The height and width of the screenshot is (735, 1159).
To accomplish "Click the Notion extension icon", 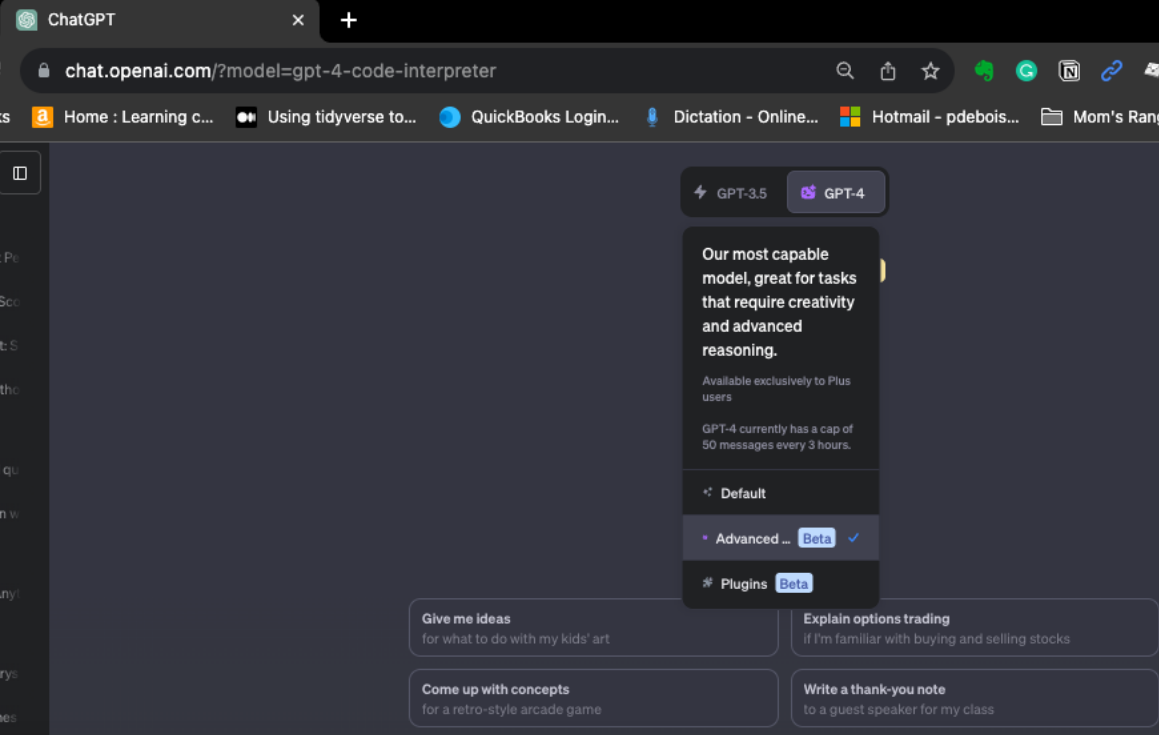I will [x=1069, y=71].
